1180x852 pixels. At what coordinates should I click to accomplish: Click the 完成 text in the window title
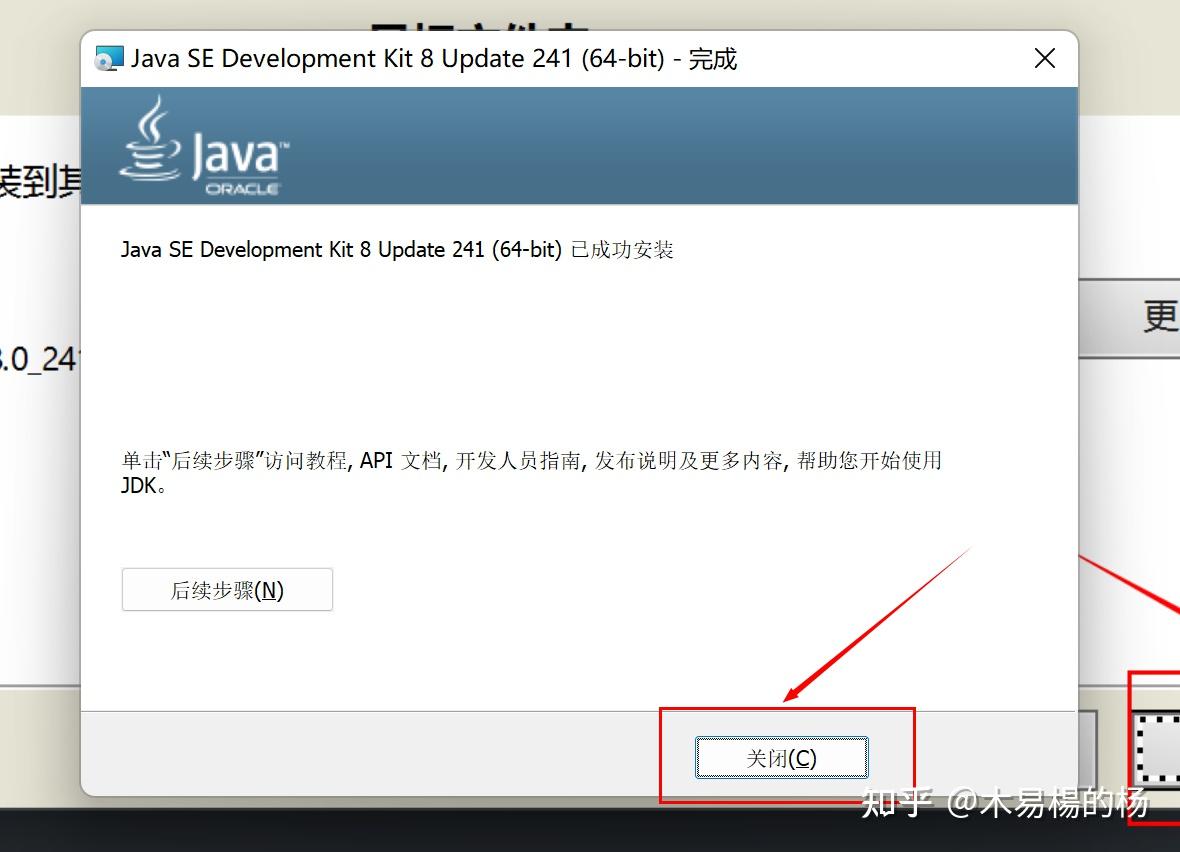point(714,59)
